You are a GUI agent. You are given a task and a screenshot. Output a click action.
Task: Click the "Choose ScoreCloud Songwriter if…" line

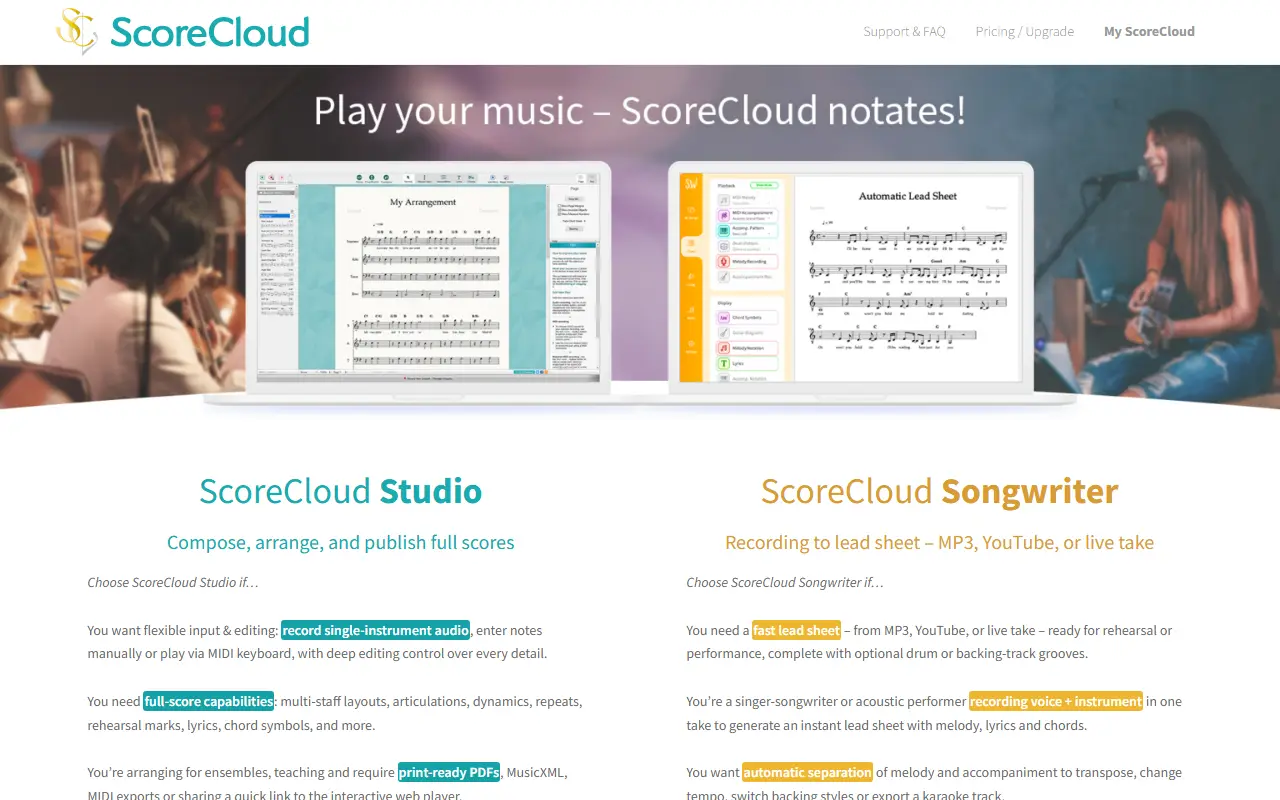(785, 582)
